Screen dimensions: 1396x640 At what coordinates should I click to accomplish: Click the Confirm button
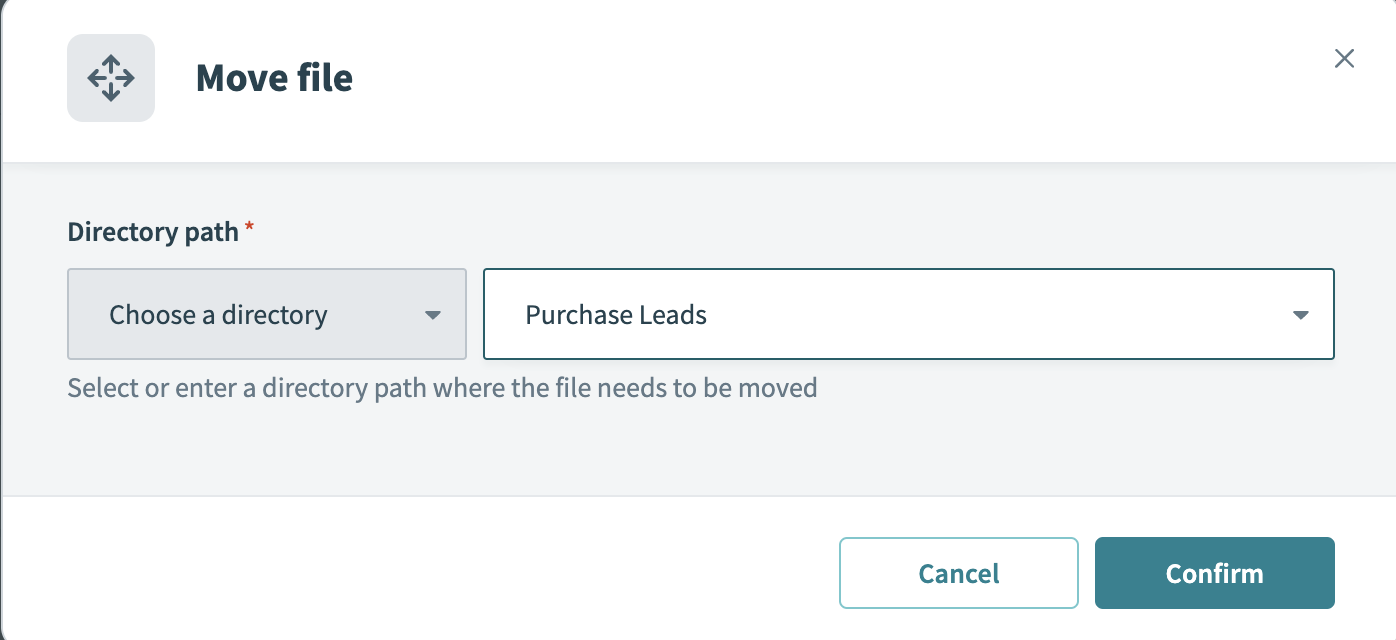[x=1214, y=573]
